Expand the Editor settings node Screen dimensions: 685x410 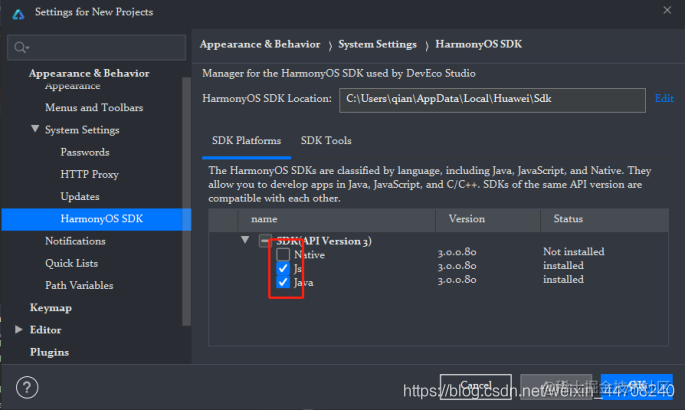18,329
